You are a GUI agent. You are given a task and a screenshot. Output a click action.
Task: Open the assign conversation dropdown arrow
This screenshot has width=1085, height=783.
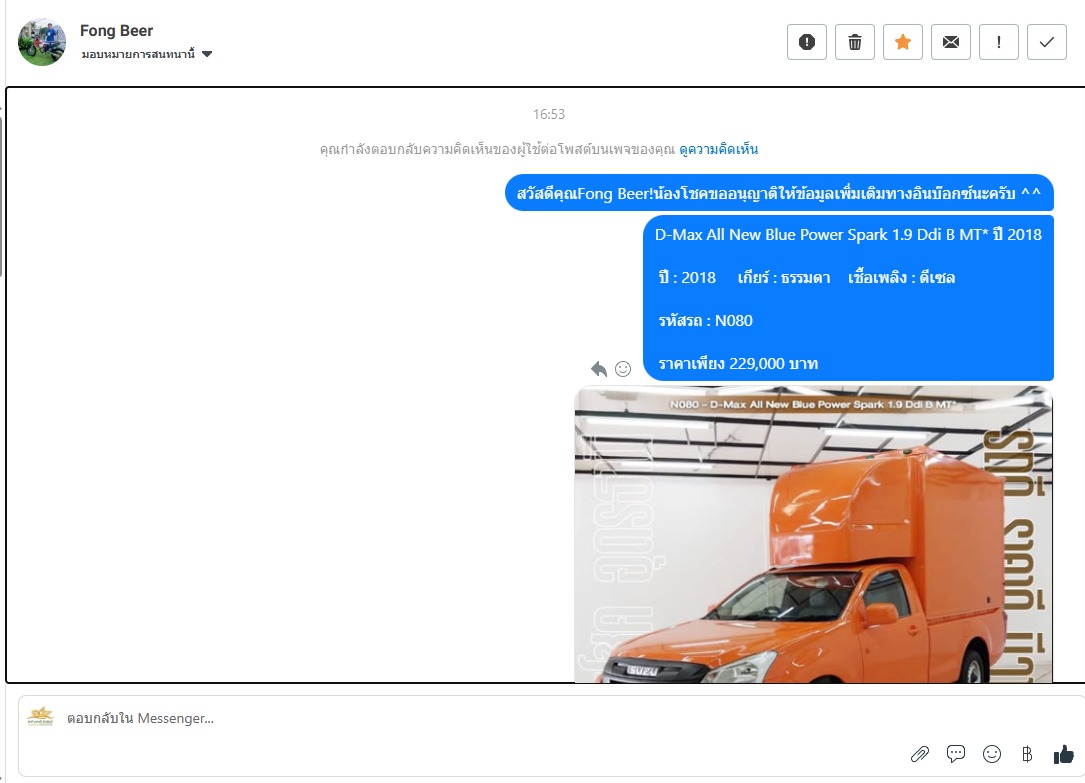point(207,54)
